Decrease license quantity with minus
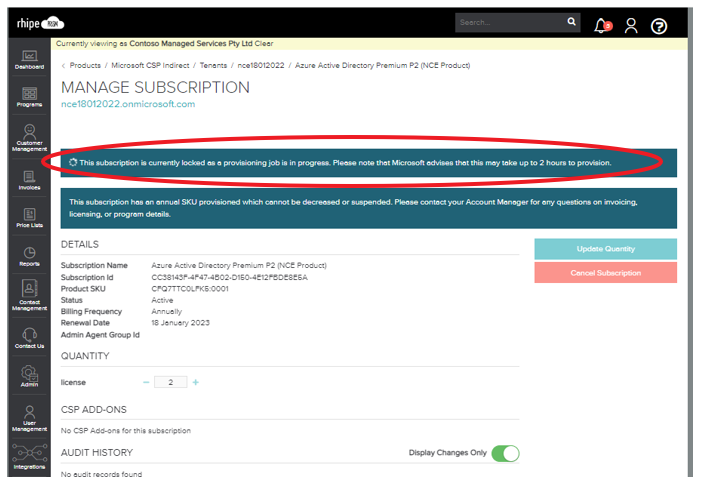Screen dimensions: 708x486 point(146,382)
